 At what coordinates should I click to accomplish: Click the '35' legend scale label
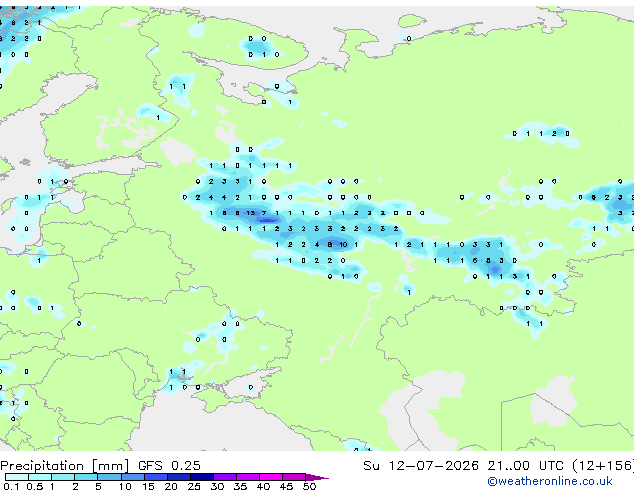(x=240, y=486)
